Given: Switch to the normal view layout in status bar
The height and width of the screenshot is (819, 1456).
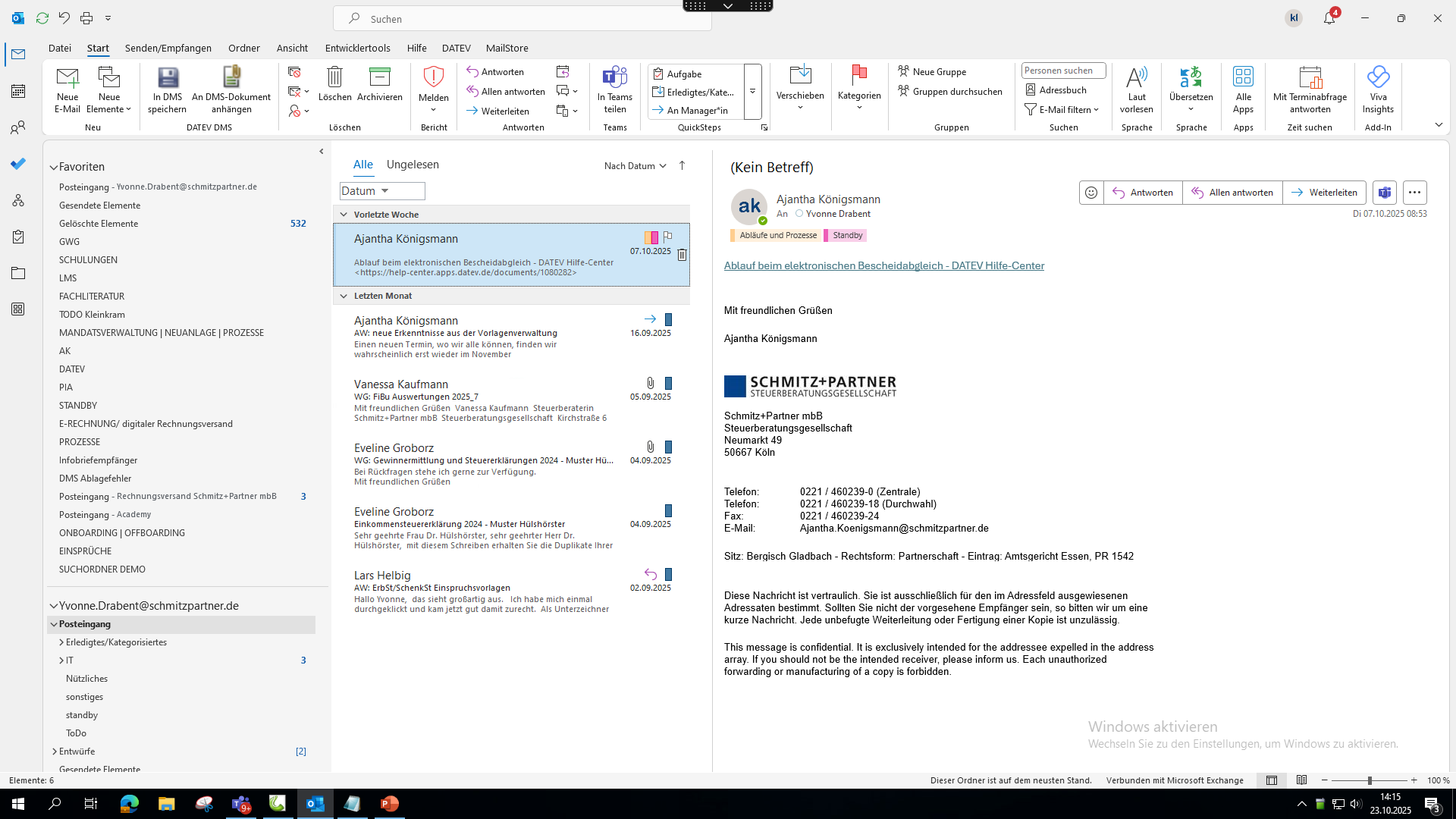Looking at the screenshot, I should pyautogui.click(x=1272, y=780).
